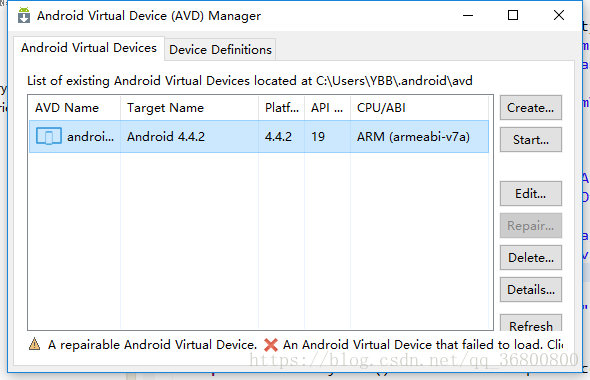Click the red X failed-to-load icon
The width and height of the screenshot is (590, 380).
[271, 345]
